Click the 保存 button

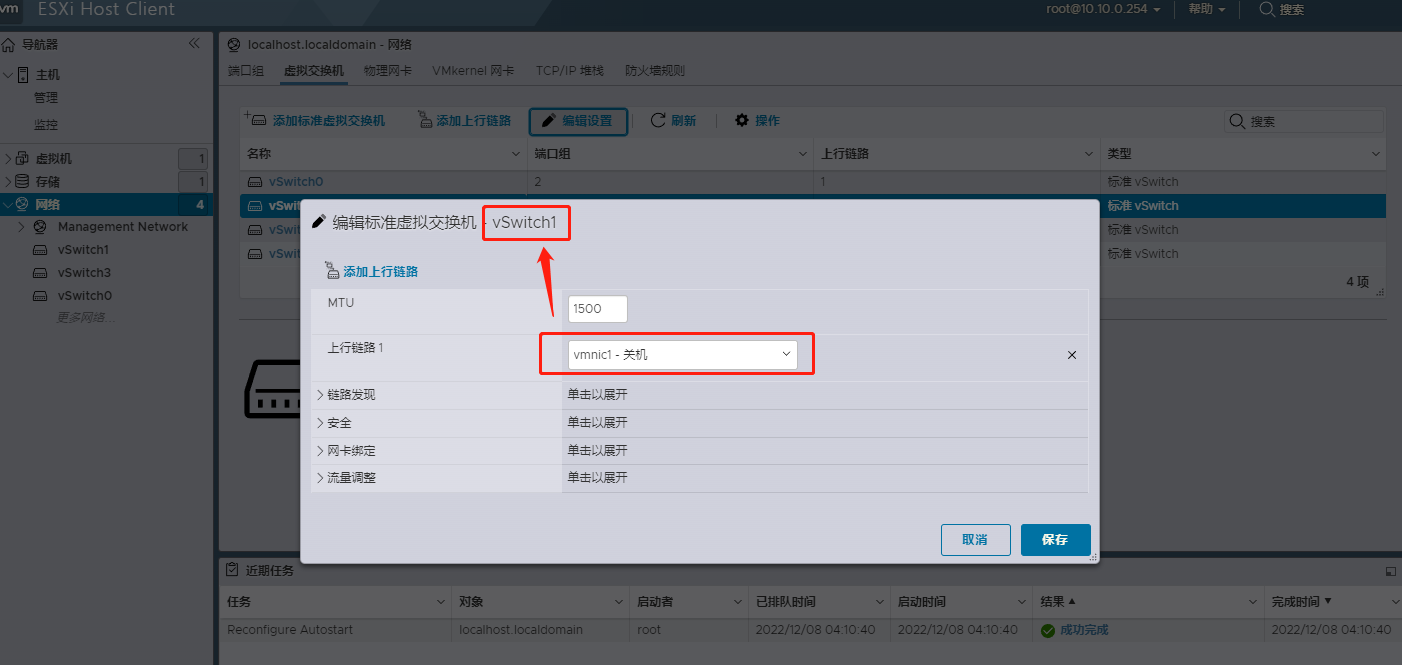point(1055,540)
